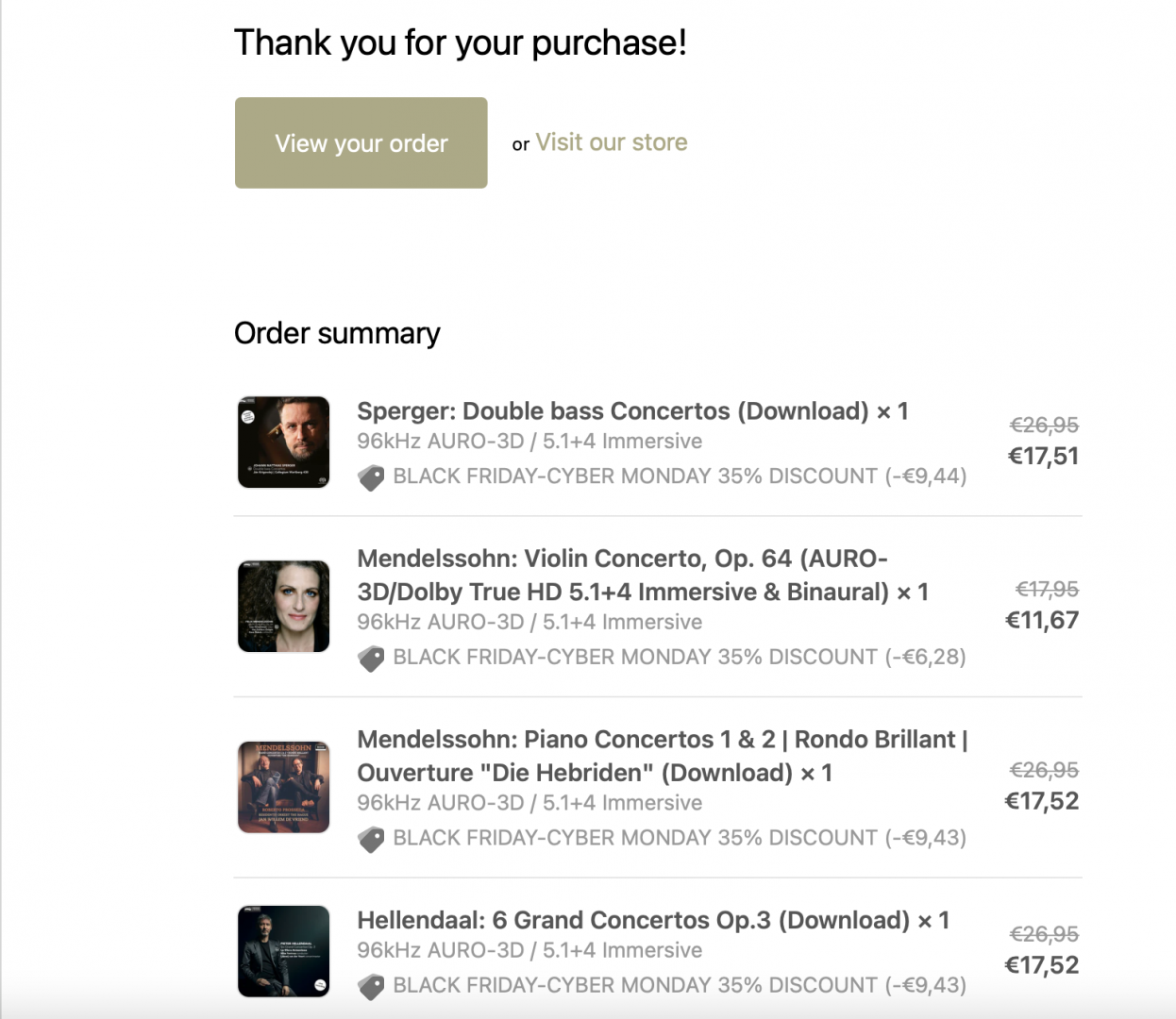The width and height of the screenshot is (1176, 1019).
Task: Click the View your order button
Action: pos(361,142)
